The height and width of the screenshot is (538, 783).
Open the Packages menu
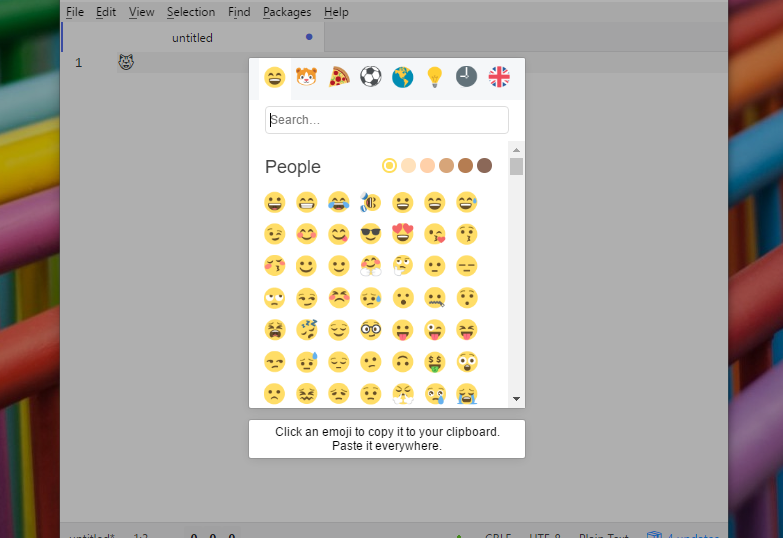point(287,12)
